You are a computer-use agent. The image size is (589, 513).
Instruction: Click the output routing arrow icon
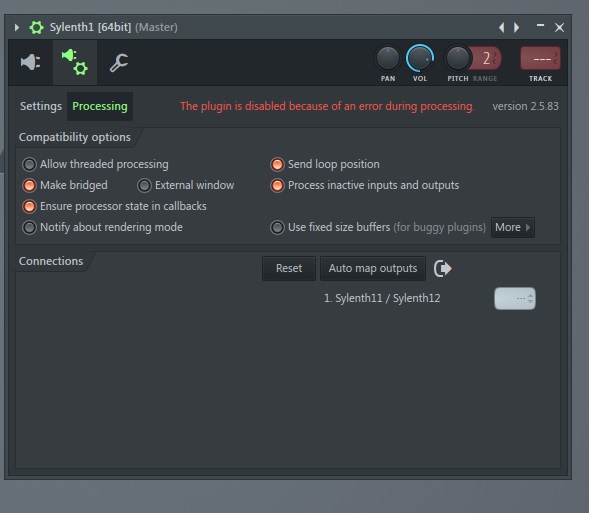[x=443, y=269]
